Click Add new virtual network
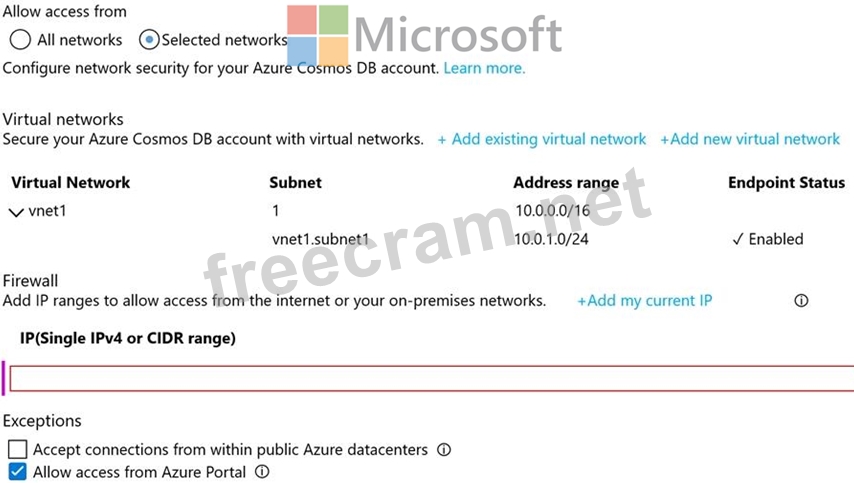This screenshot has width=854, height=483. (x=750, y=139)
